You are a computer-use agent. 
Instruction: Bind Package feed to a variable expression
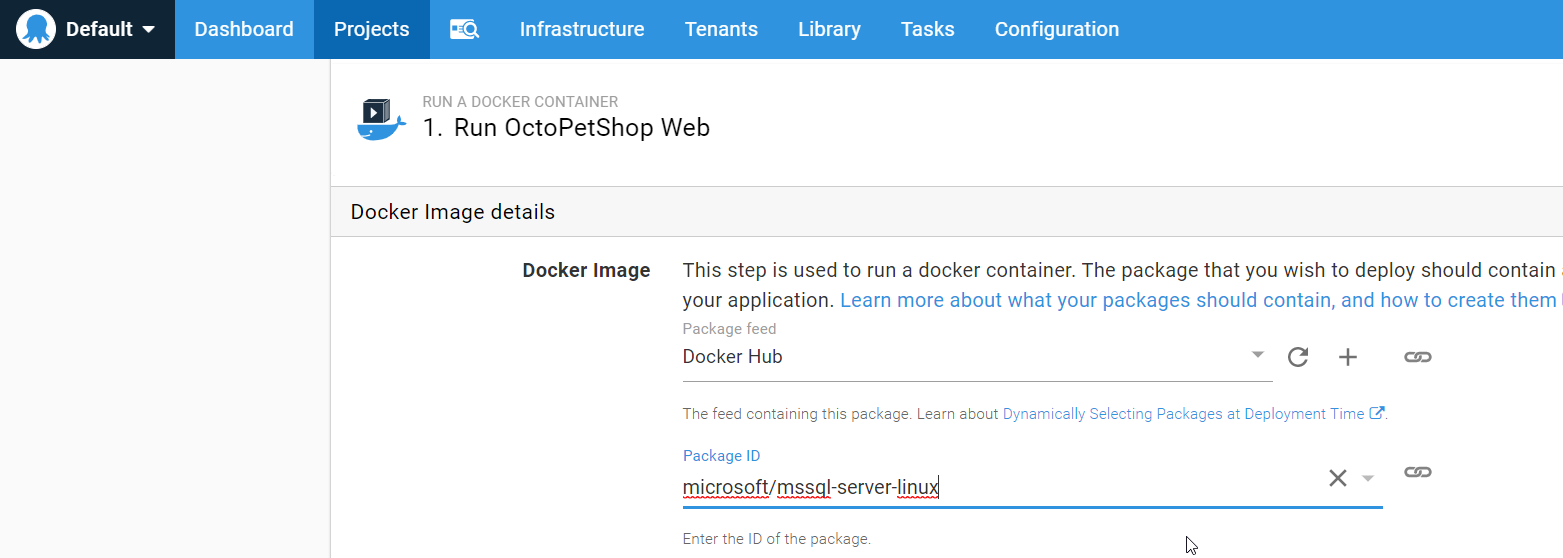(1417, 357)
